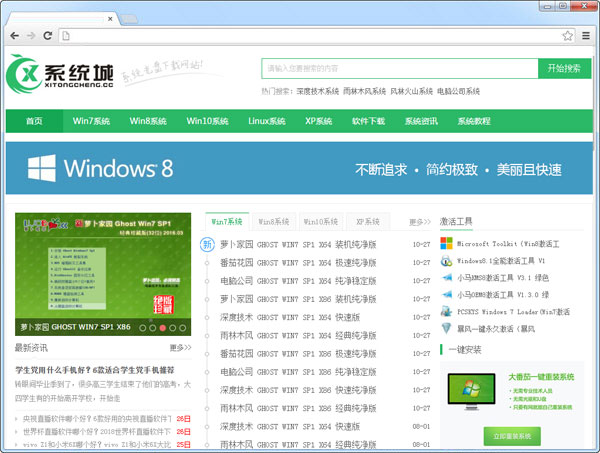Click 小马KMS8激活工具 arrow icon
This screenshot has height=453, width=600.
447,277
